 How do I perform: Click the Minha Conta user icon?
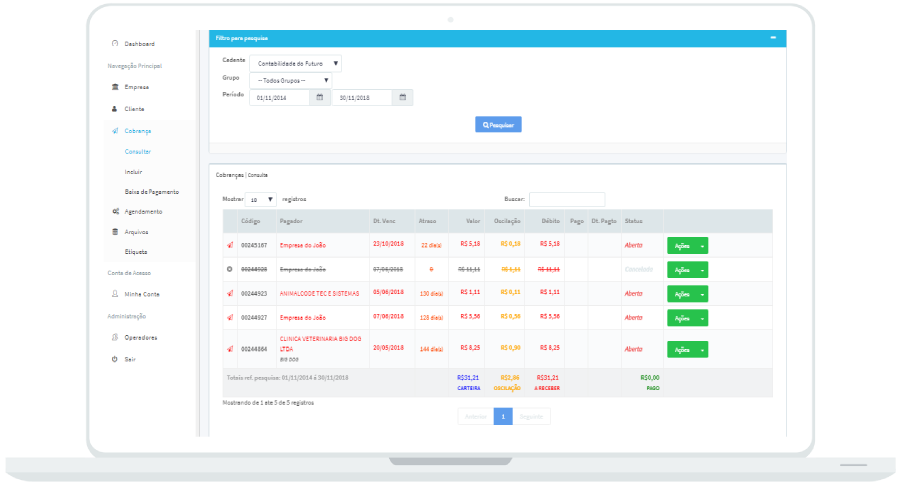pos(115,294)
